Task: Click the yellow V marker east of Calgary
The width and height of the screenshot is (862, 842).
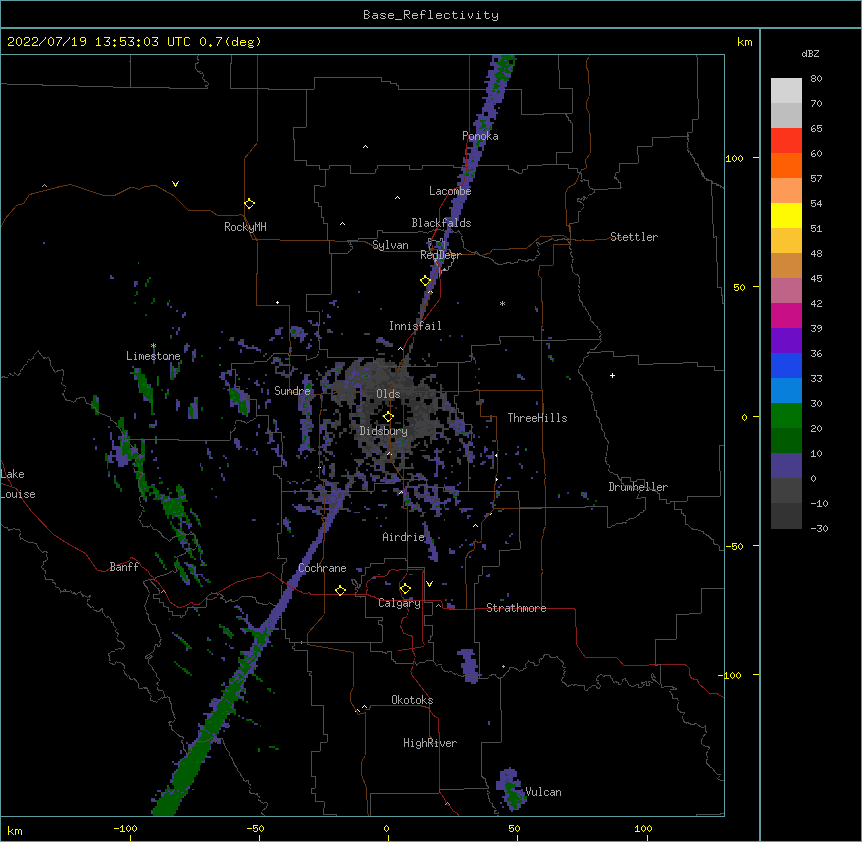Action: [429, 584]
